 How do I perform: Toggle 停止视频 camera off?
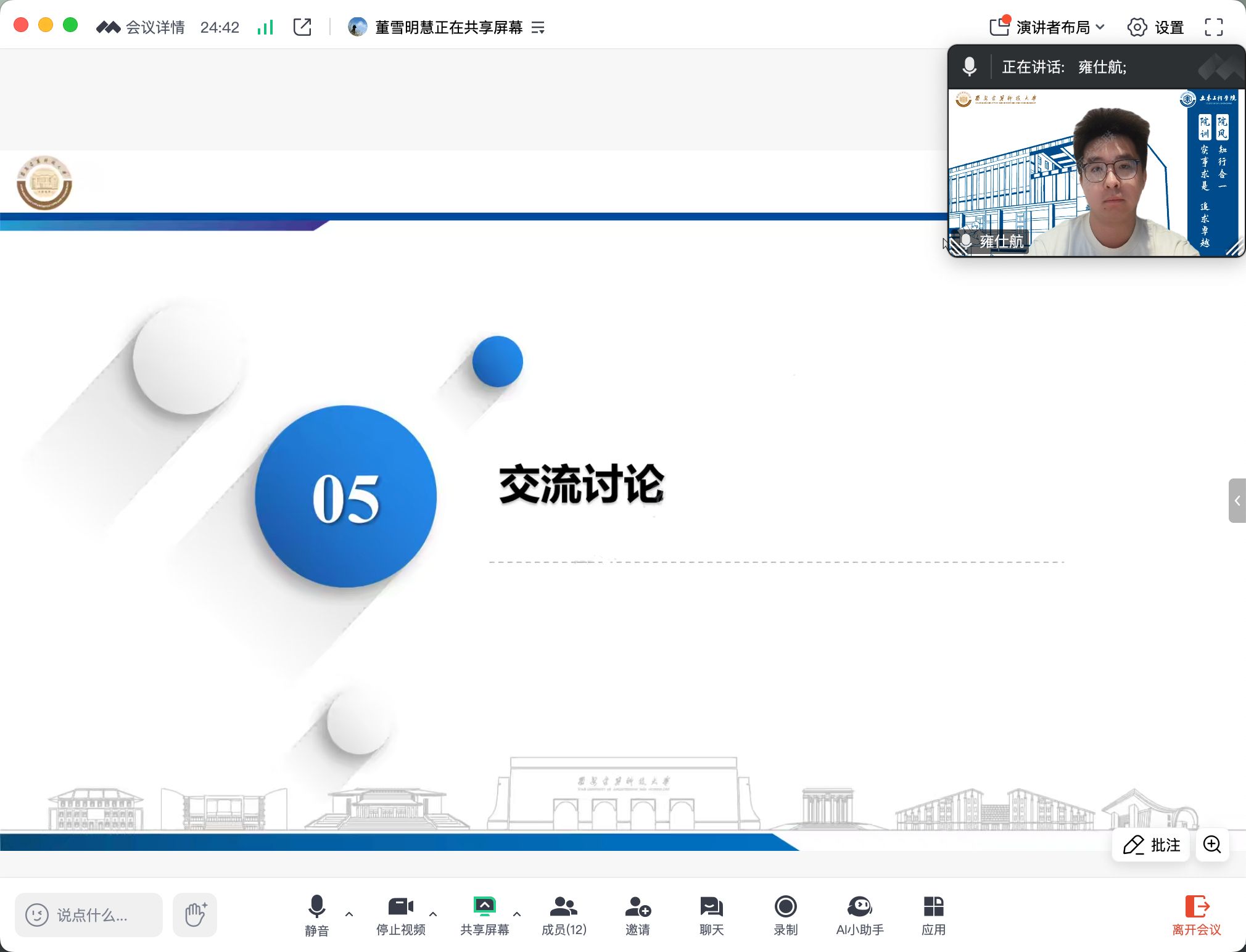pos(400,914)
